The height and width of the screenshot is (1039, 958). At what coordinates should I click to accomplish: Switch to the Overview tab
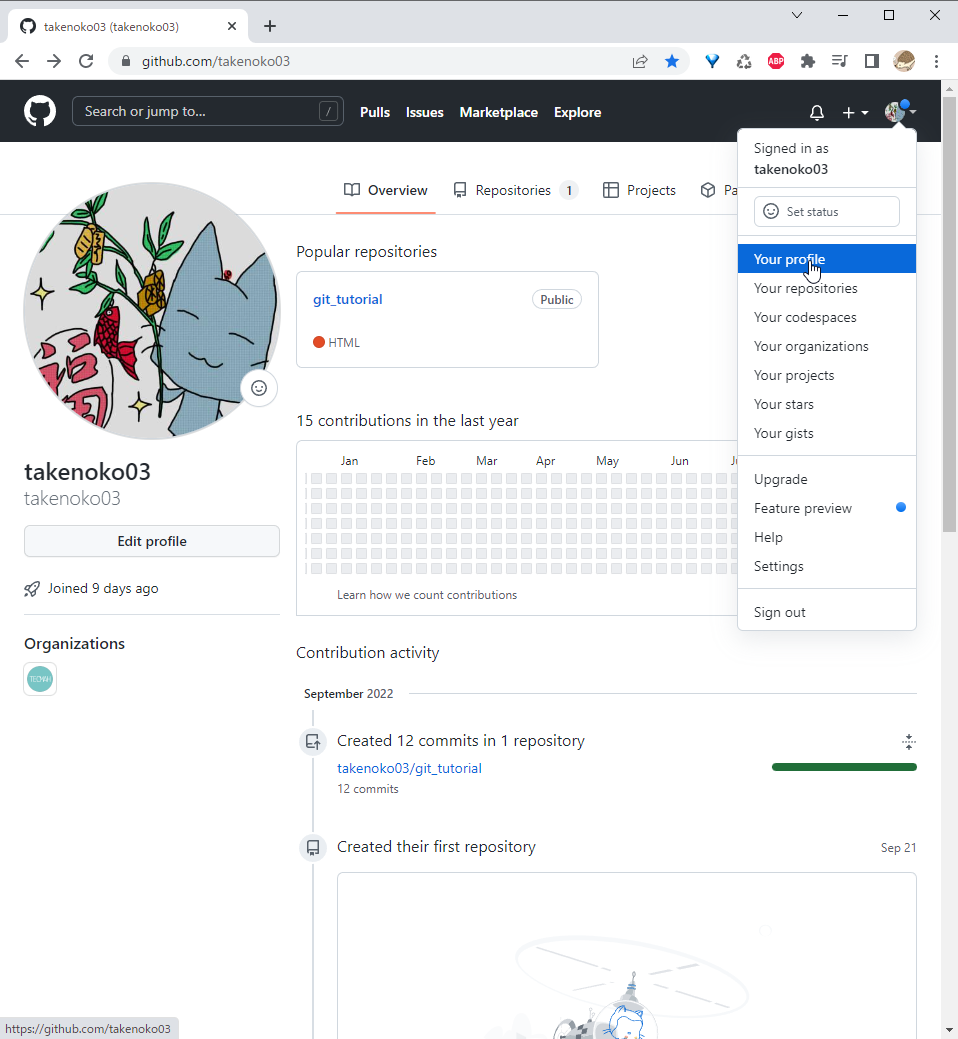click(x=386, y=191)
